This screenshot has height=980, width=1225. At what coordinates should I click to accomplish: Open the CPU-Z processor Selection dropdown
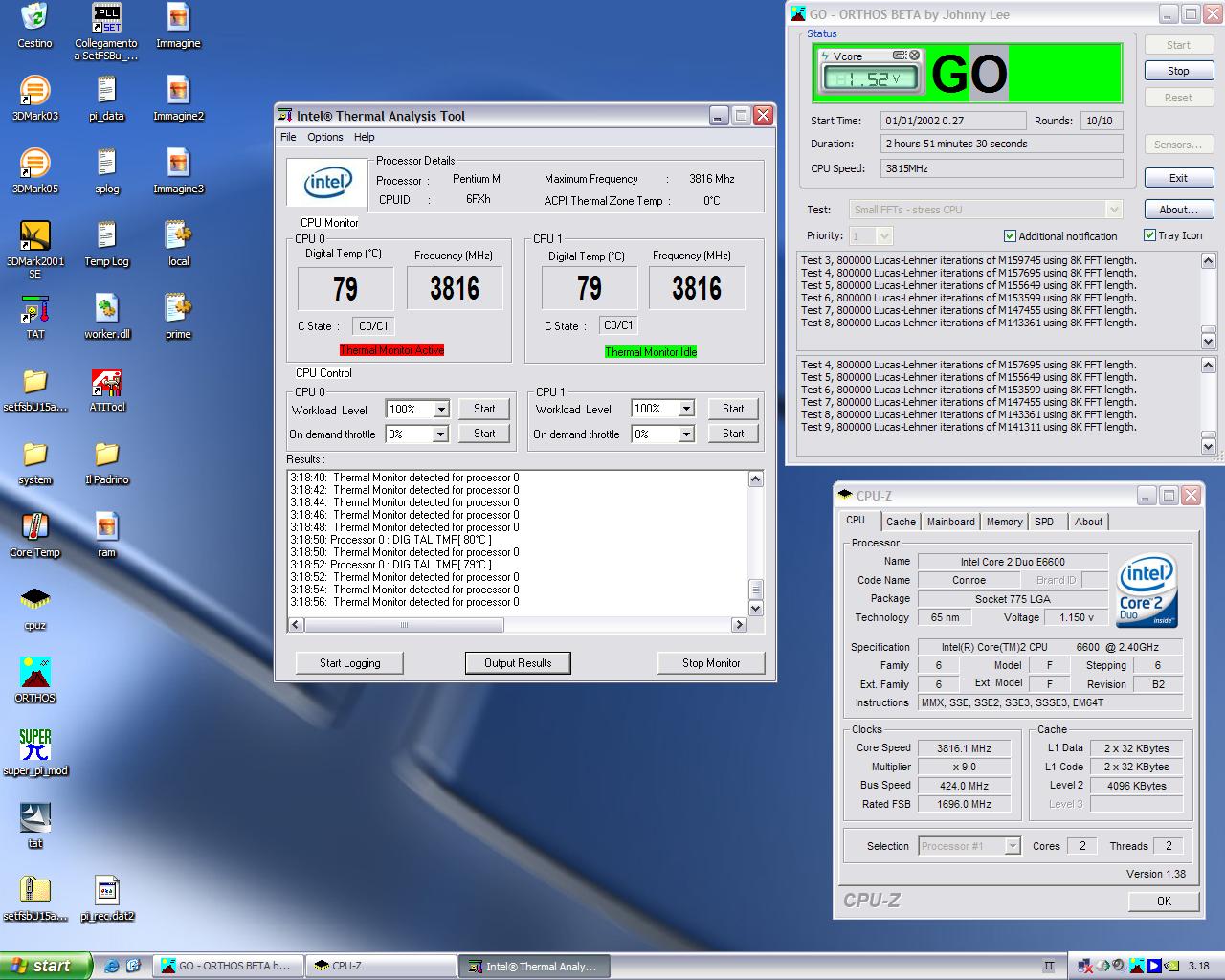point(1013,846)
